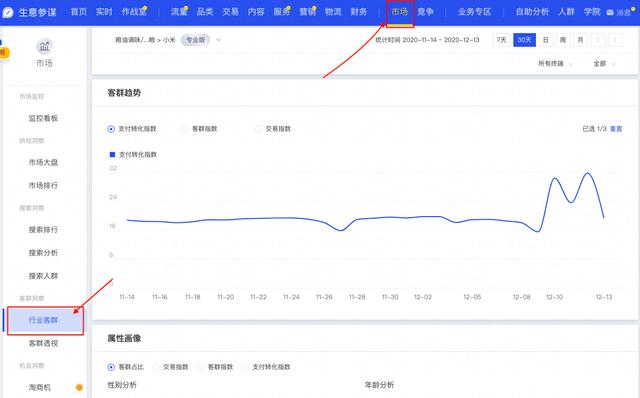Open the 全部 dropdown
Screen dimensions: 640x398
(x=604, y=64)
